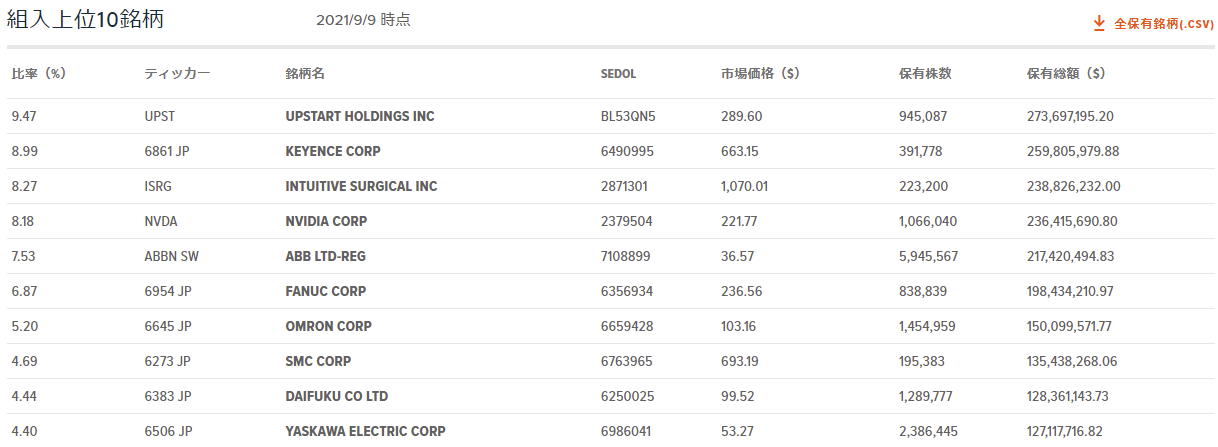Click the SEDOL column header

coord(618,74)
